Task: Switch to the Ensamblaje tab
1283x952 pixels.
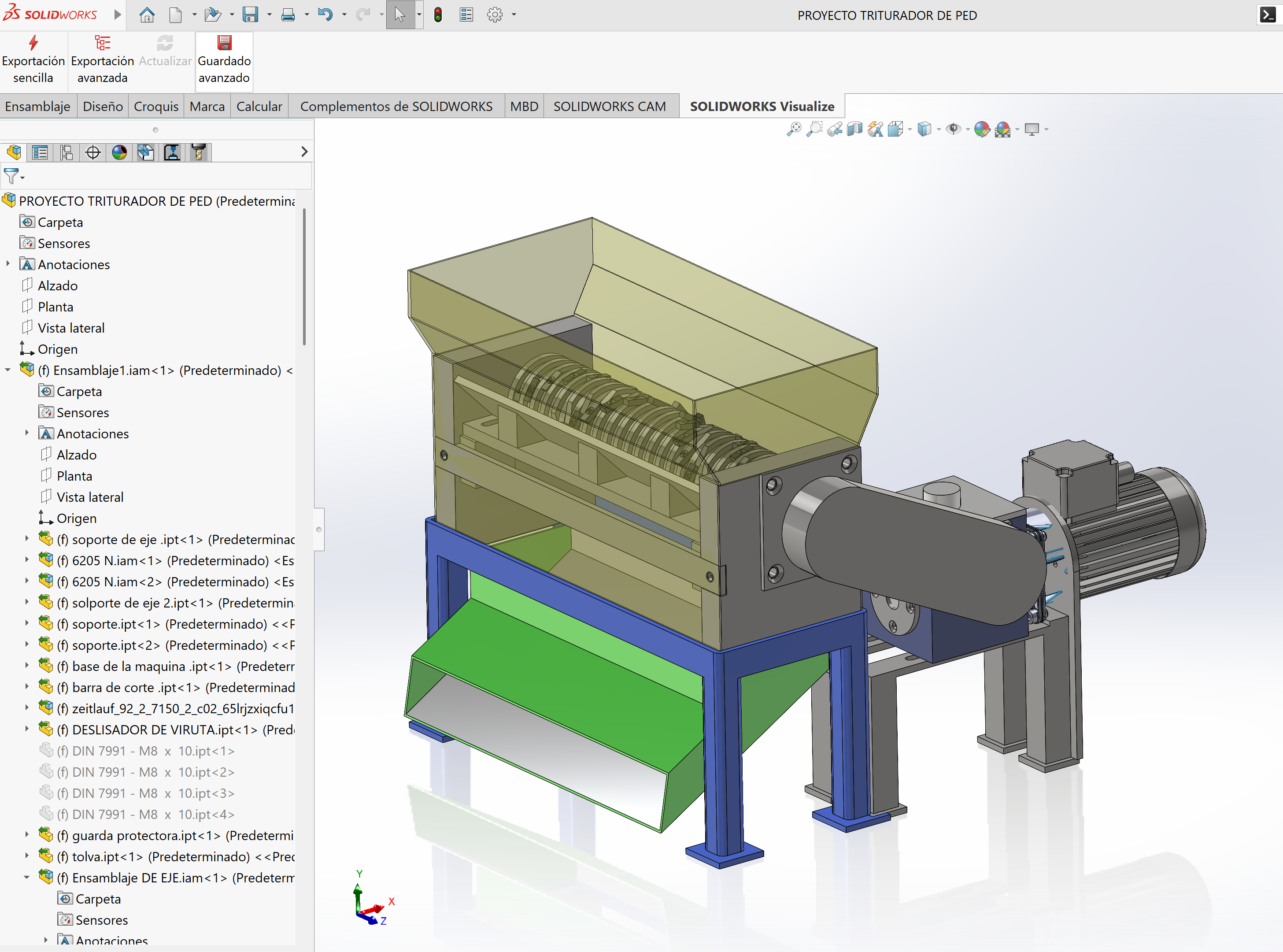Action: [37, 106]
